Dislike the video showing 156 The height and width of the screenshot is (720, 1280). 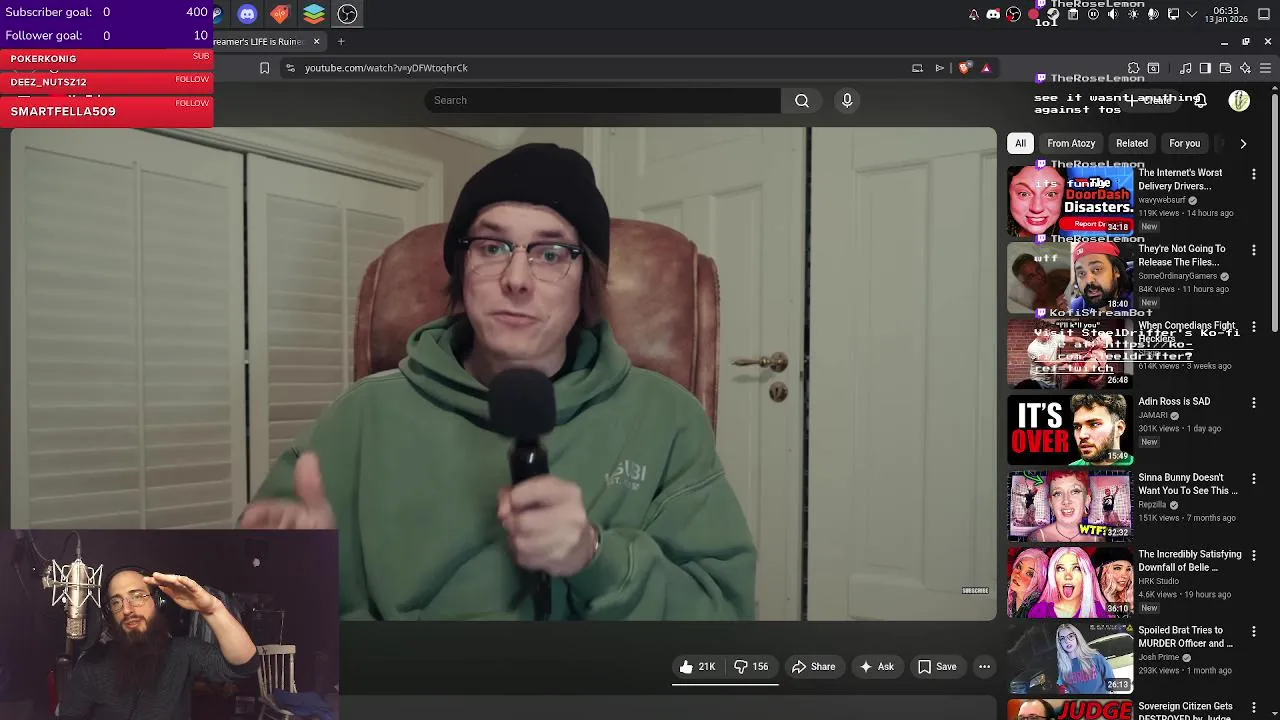[751, 667]
